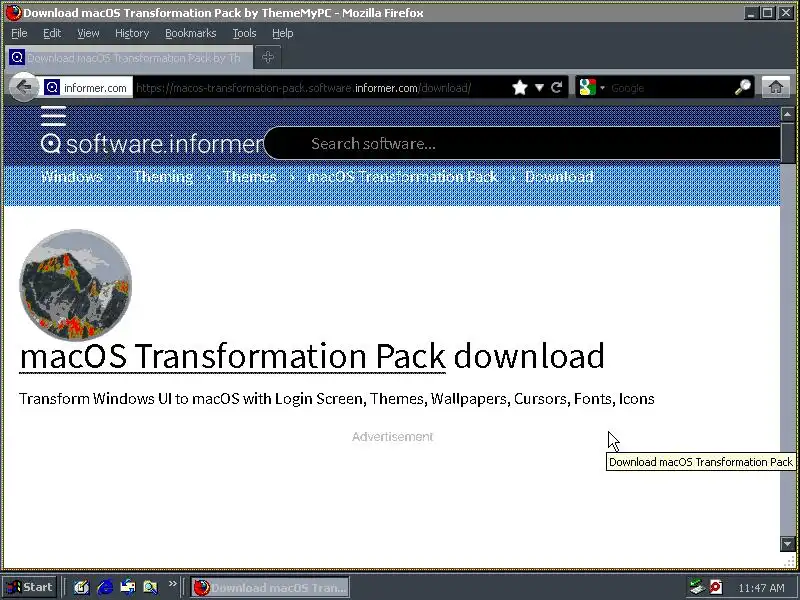Open the hamburger menu on Software Informer
The width and height of the screenshot is (800, 600).
pos(54,116)
